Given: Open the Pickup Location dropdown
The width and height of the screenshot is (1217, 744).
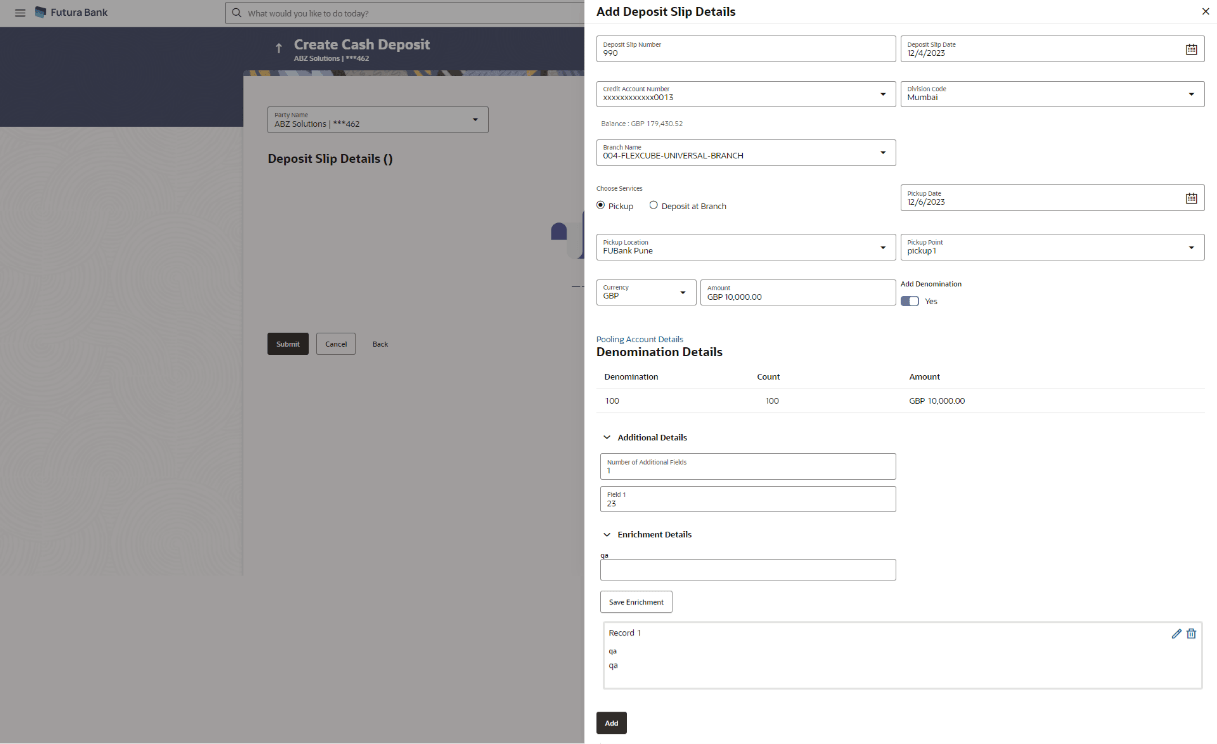Looking at the screenshot, I should pyautogui.click(x=882, y=247).
